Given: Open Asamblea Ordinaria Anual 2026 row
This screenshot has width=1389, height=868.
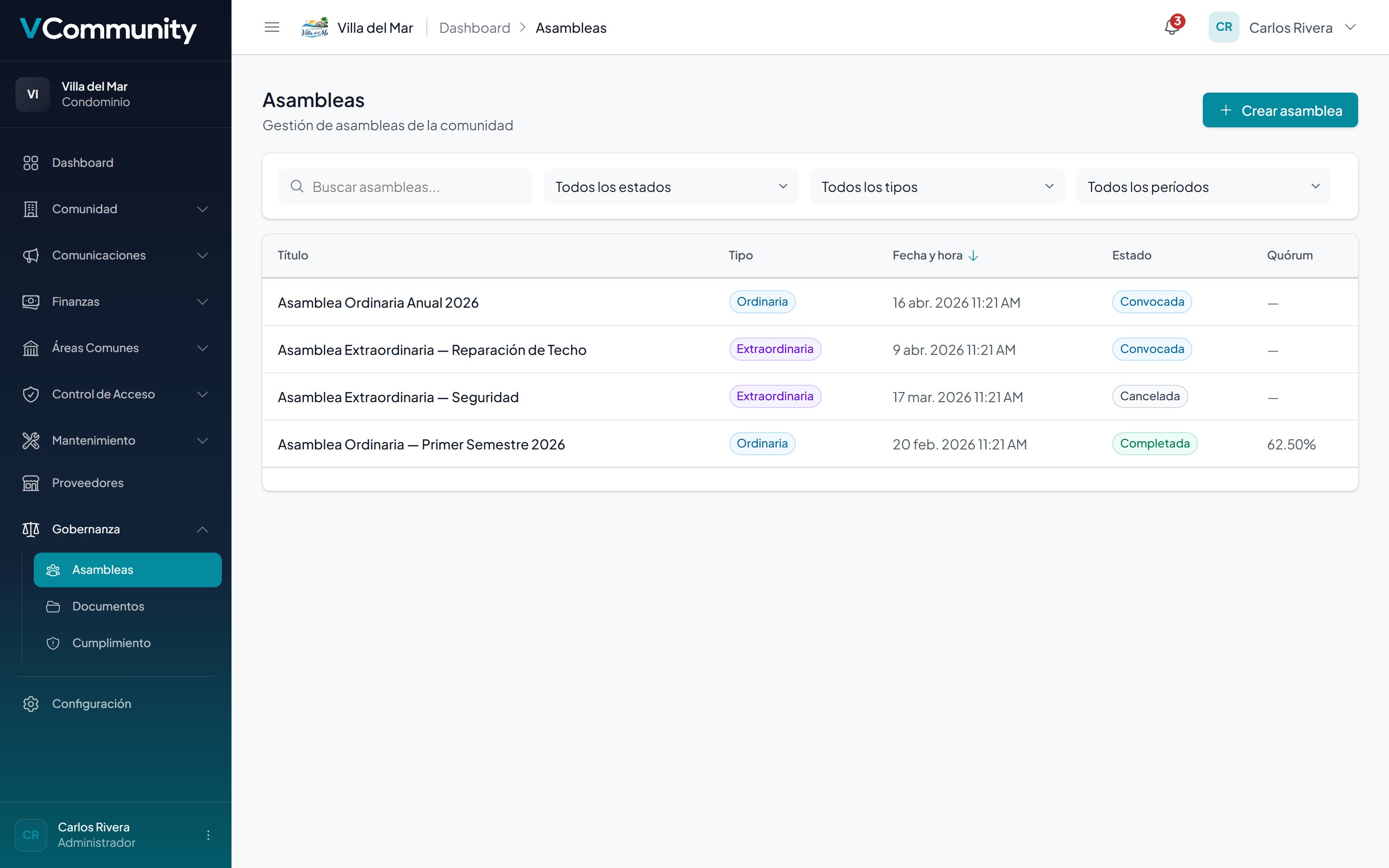Looking at the screenshot, I should click(810, 302).
